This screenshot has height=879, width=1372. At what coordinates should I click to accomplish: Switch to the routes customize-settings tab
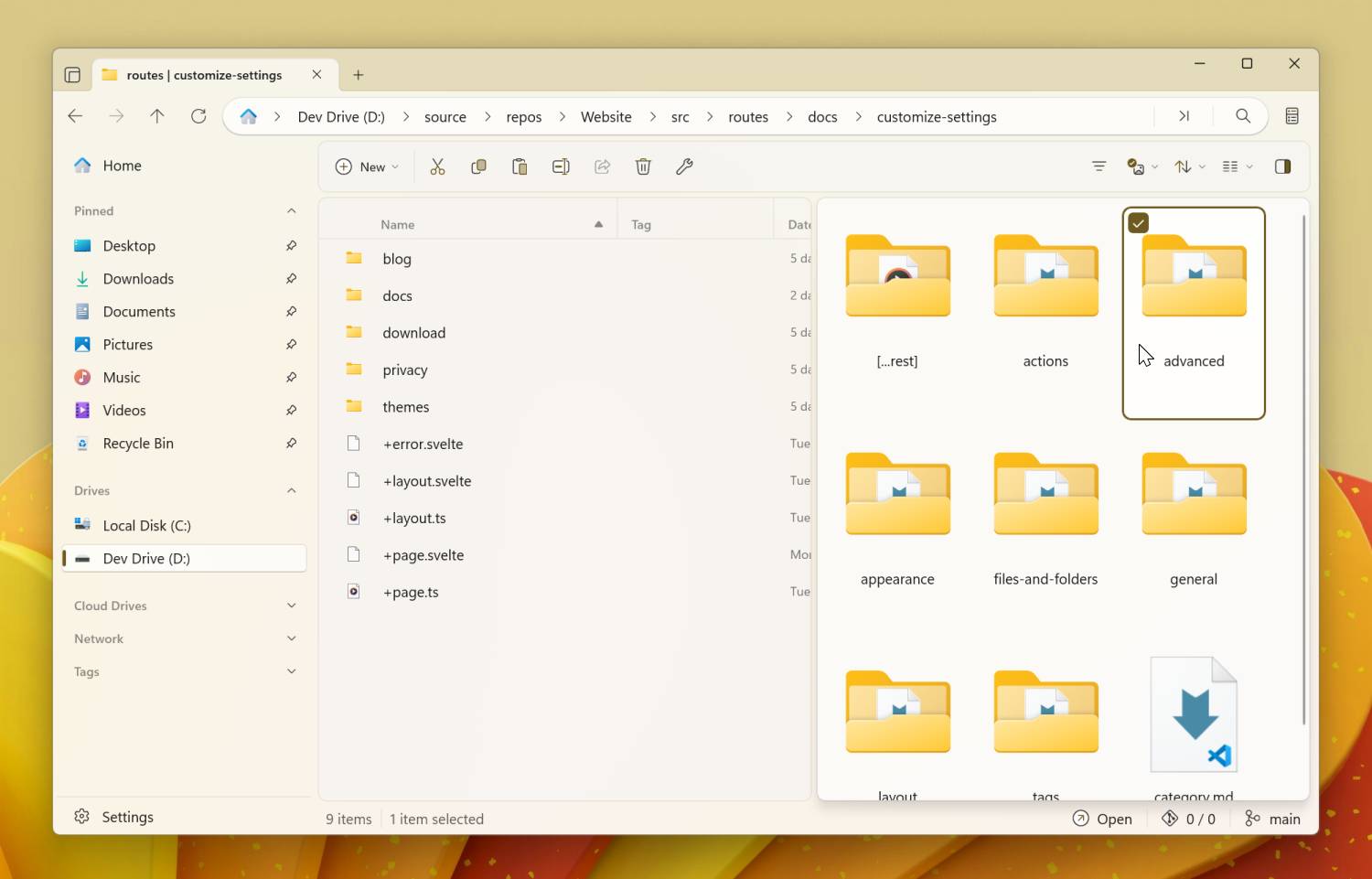click(x=203, y=75)
